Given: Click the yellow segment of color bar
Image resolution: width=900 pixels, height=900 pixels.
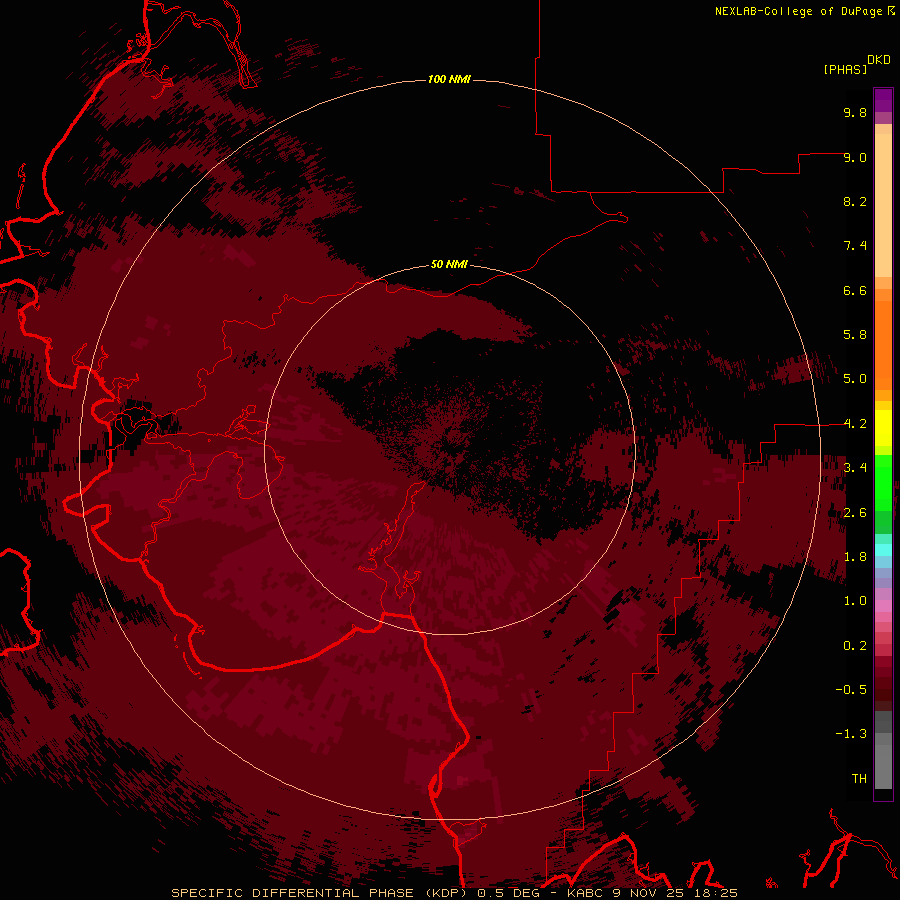Looking at the screenshot, I should coord(883,428).
